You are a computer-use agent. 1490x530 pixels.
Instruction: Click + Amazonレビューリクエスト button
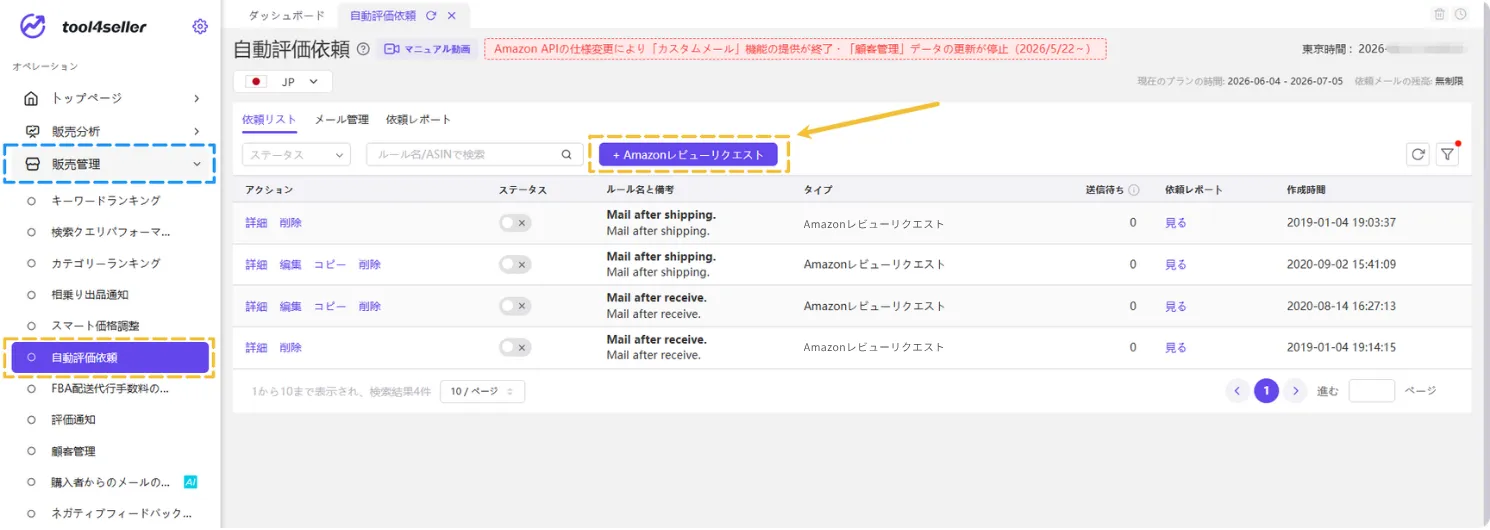688,154
